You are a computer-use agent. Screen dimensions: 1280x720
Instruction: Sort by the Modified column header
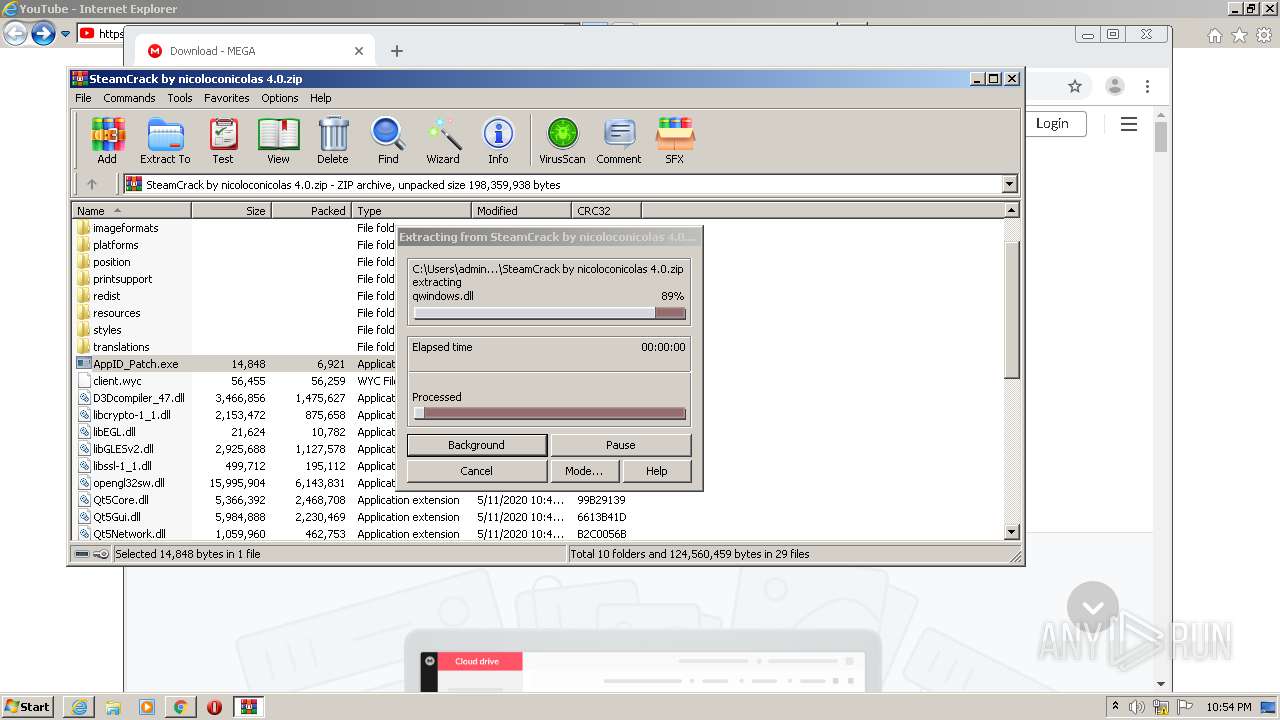click(521, 210)
